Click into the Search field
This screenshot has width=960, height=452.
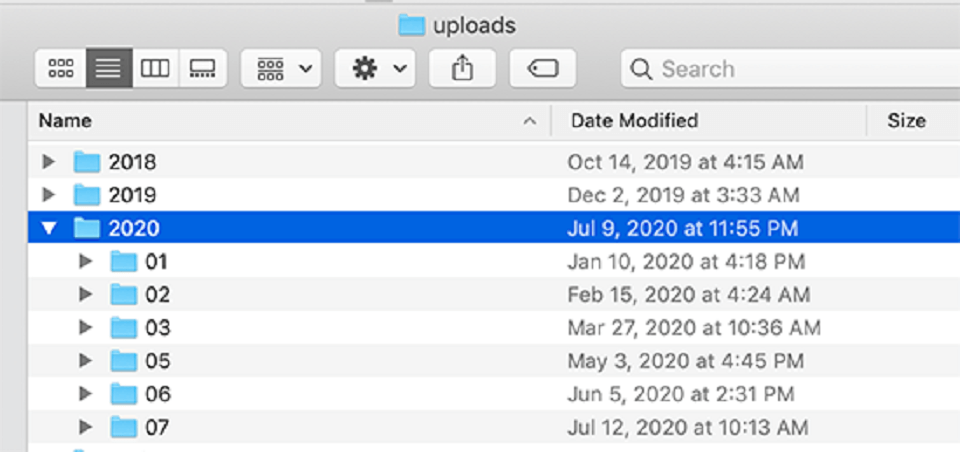pos(790,69)
